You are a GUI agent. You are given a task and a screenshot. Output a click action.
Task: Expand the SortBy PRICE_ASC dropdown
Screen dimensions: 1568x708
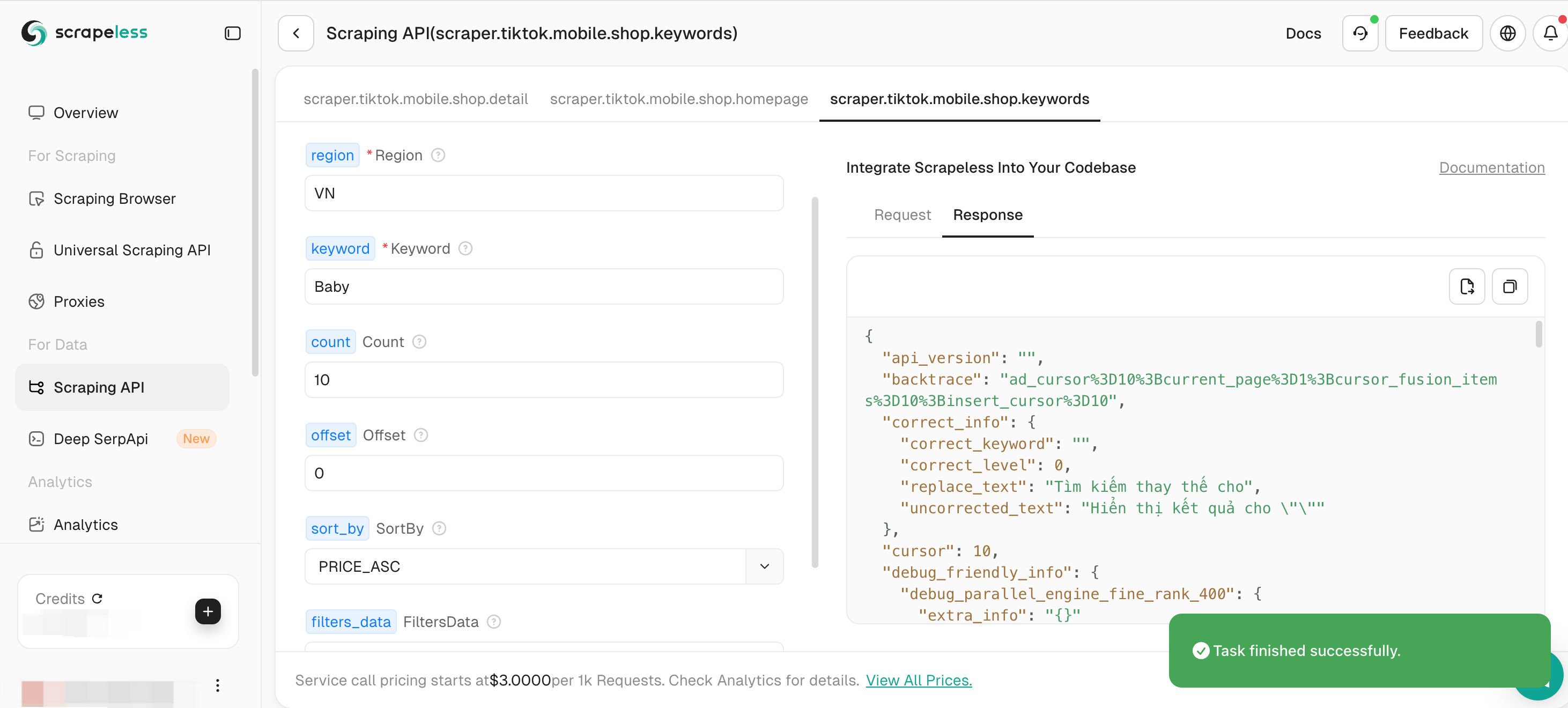tap(765, 566)
